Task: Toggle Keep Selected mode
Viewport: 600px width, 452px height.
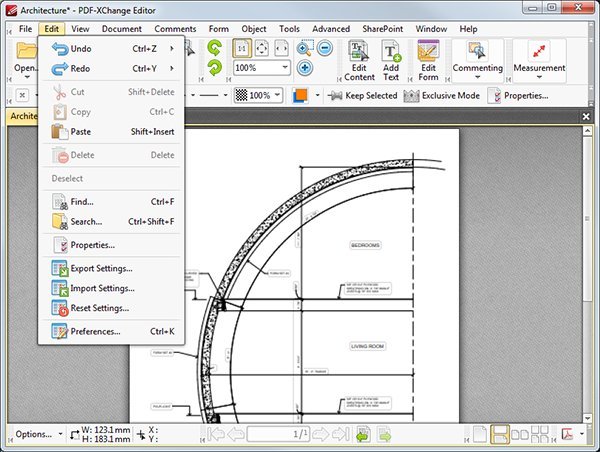Action: 363,96
